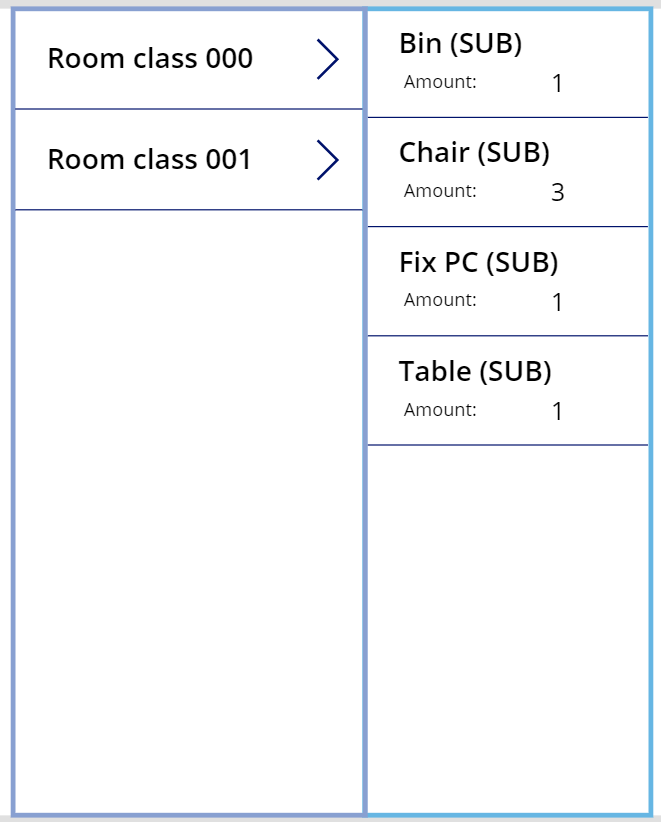Select the amount value 3 for Chair (SUB)
Screen dimensions: 661x822
(x=557, y=192)
